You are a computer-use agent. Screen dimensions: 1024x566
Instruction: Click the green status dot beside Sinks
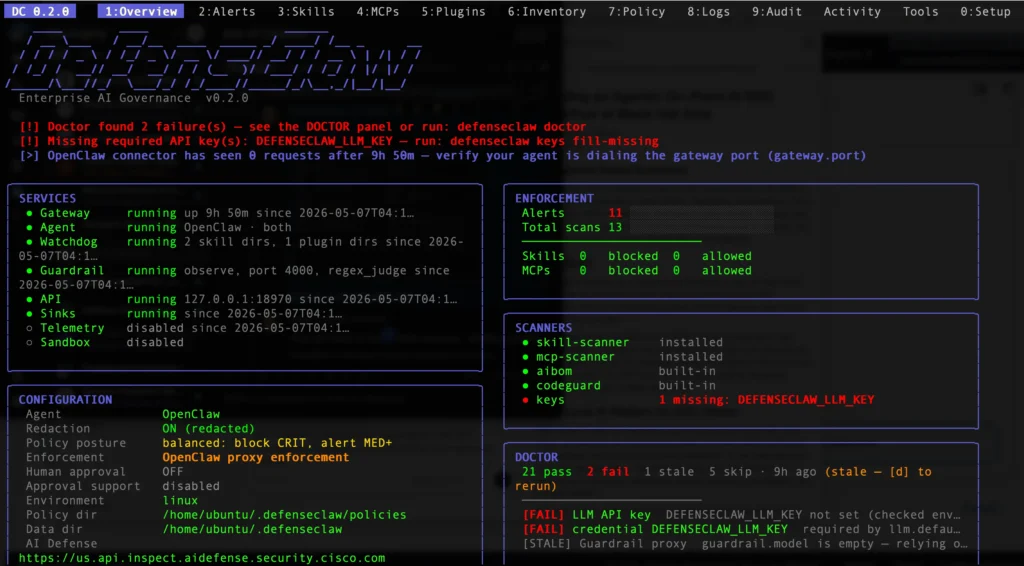[29, 313]
